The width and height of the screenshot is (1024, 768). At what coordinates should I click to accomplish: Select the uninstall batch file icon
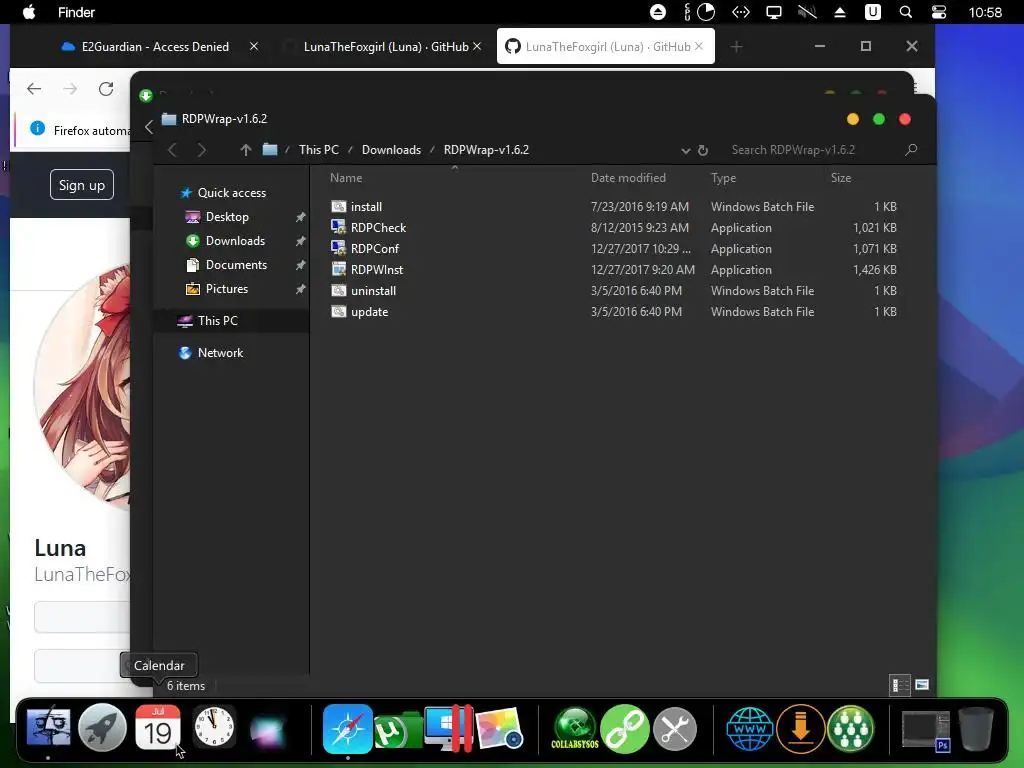338,291
